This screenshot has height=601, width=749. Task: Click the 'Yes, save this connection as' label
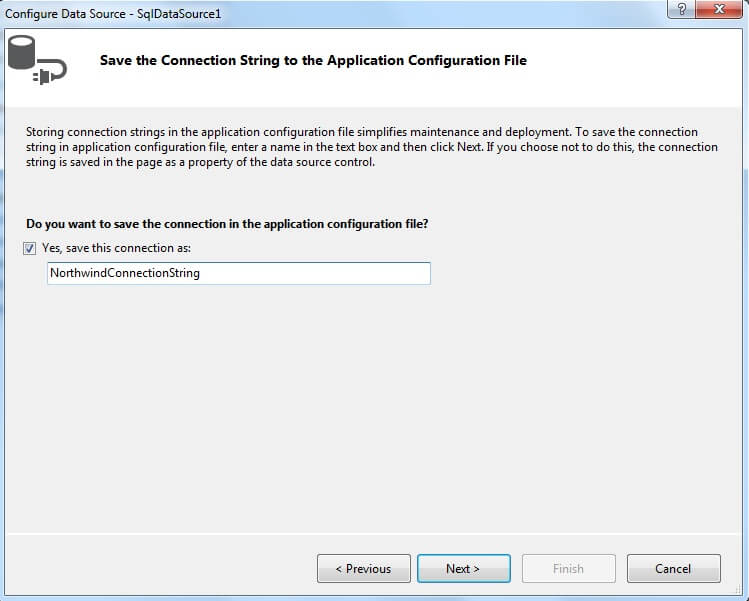click(116, 248)
